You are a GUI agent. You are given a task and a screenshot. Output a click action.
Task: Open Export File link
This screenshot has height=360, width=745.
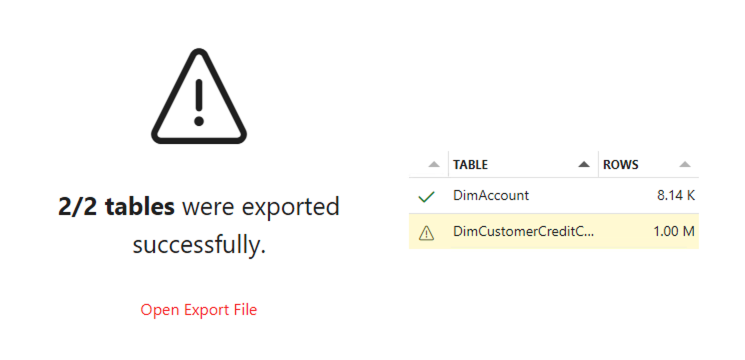click(x=199, y=310)
